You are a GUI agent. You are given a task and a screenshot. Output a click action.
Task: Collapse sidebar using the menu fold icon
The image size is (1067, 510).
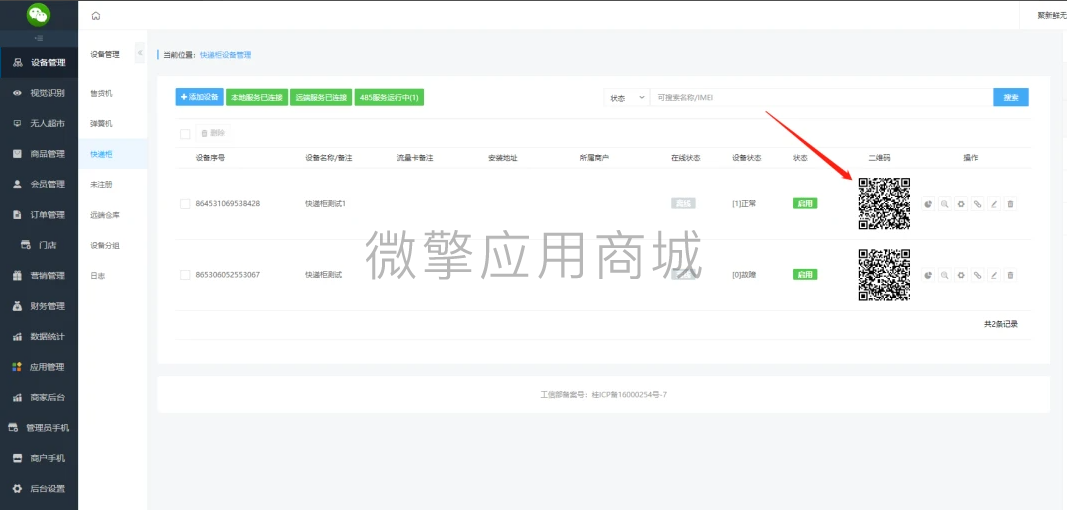pyautogui.click(x=38, y=37)
